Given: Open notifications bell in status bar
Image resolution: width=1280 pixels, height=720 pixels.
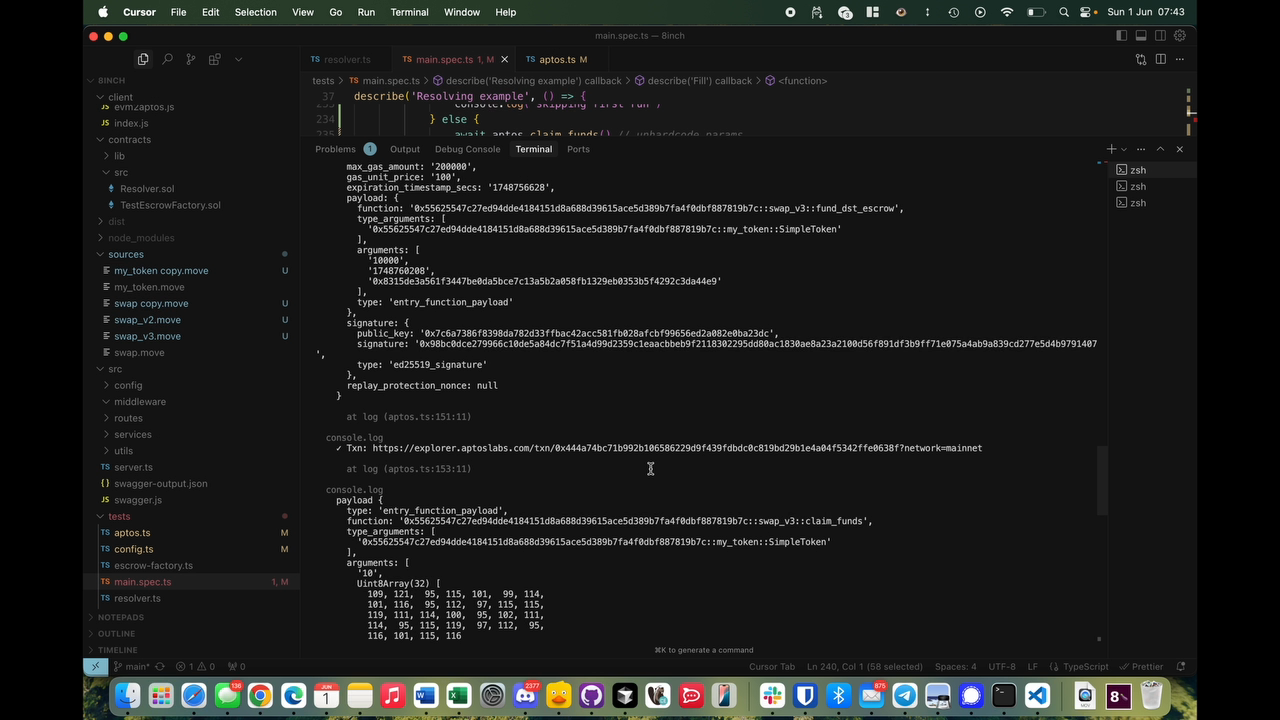Looking at the screenshot, I should tap(1180, 666).
